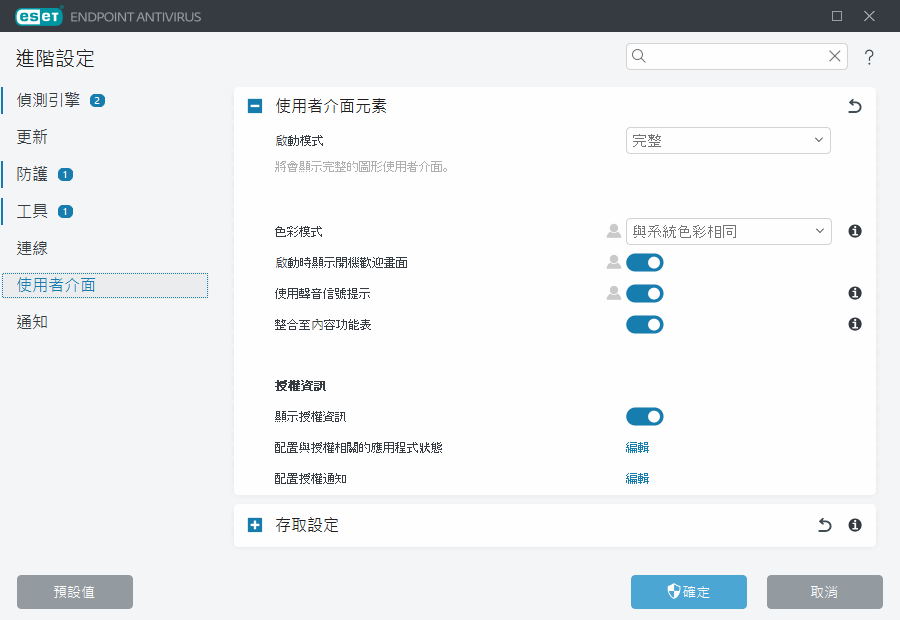
Task: Click the revert icon for 使用者介面元素 section
Action: click(x=854, y=107)
